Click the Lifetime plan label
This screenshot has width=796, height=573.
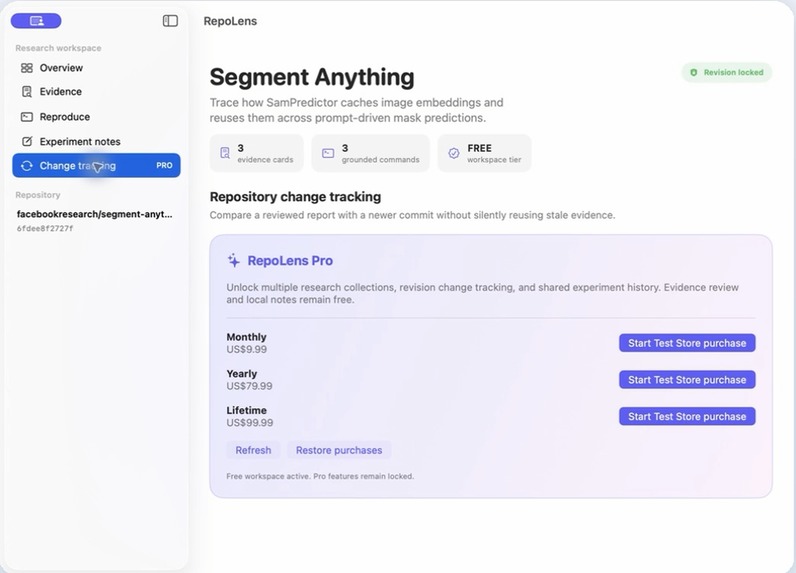coord(246,410)
